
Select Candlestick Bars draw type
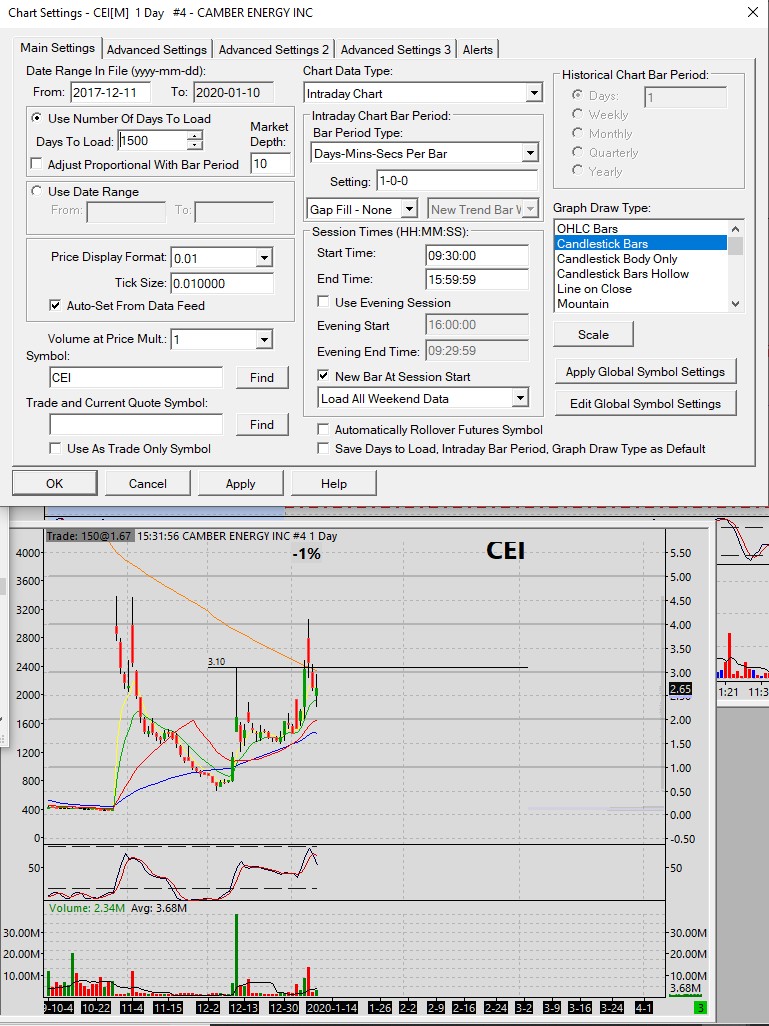[641, 243]
